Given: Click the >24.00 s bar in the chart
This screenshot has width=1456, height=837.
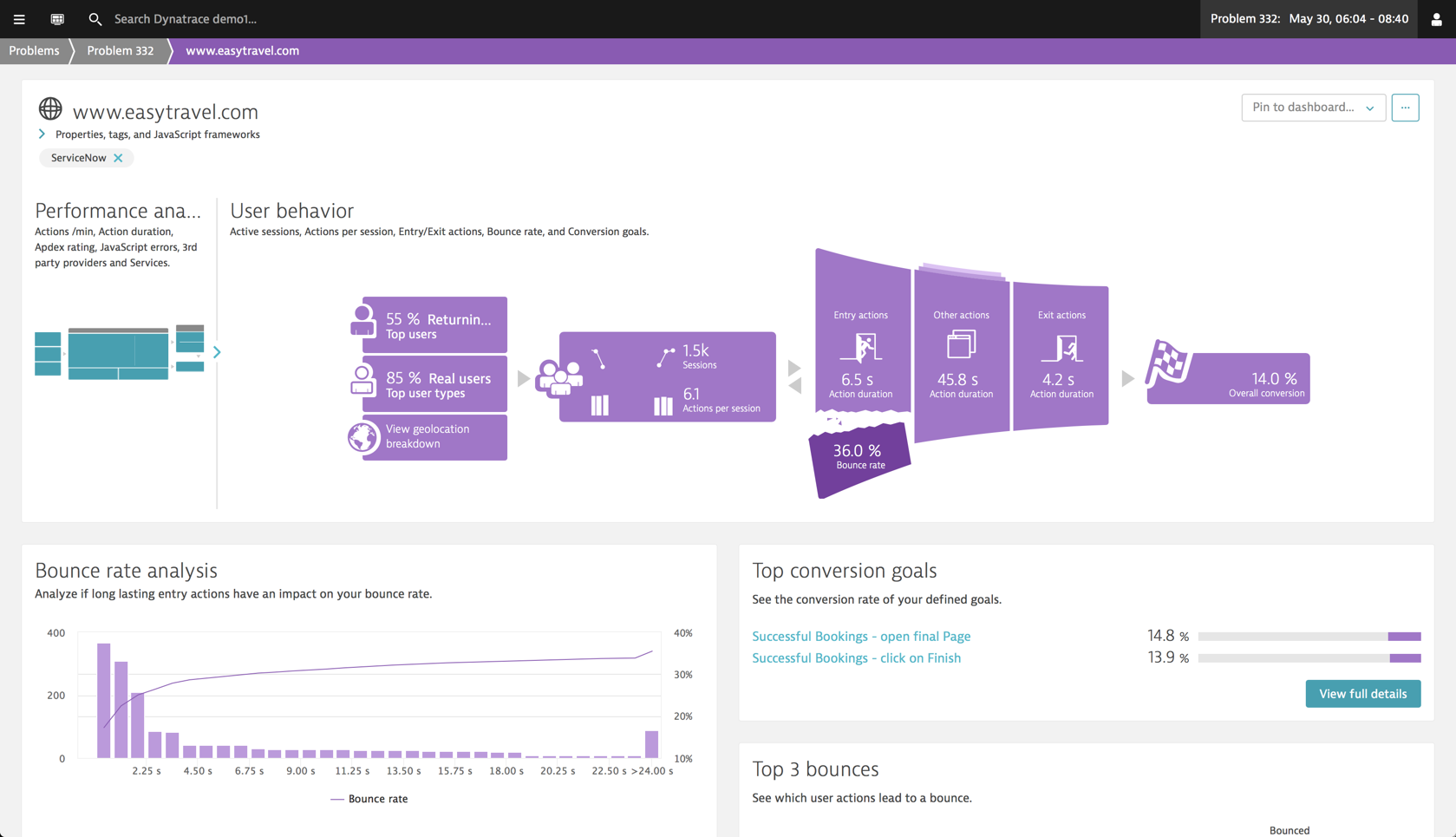Looking at the screenshot, I should 652,744.
